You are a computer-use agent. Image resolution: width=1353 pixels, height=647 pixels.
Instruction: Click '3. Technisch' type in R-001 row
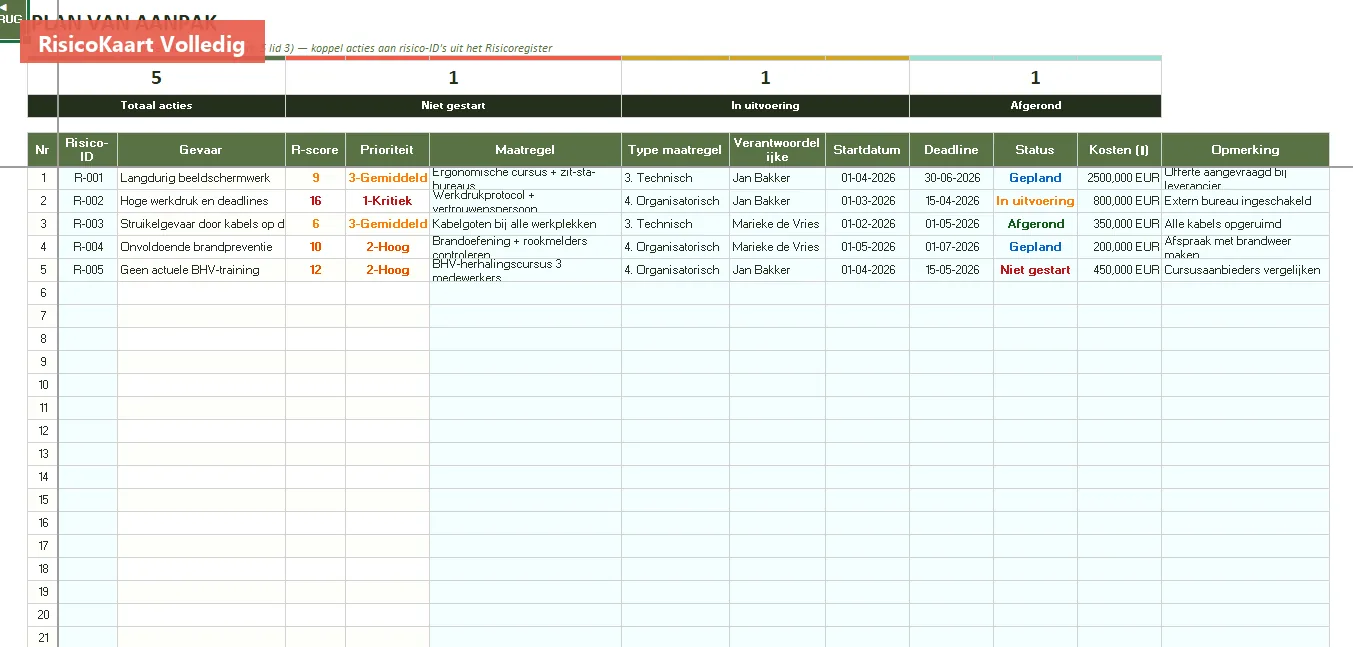(675, 178)
